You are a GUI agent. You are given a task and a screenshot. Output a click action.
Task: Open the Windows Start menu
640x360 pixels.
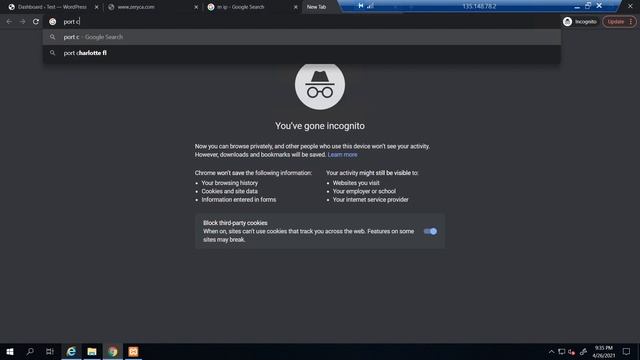click(x=10, y=351)
